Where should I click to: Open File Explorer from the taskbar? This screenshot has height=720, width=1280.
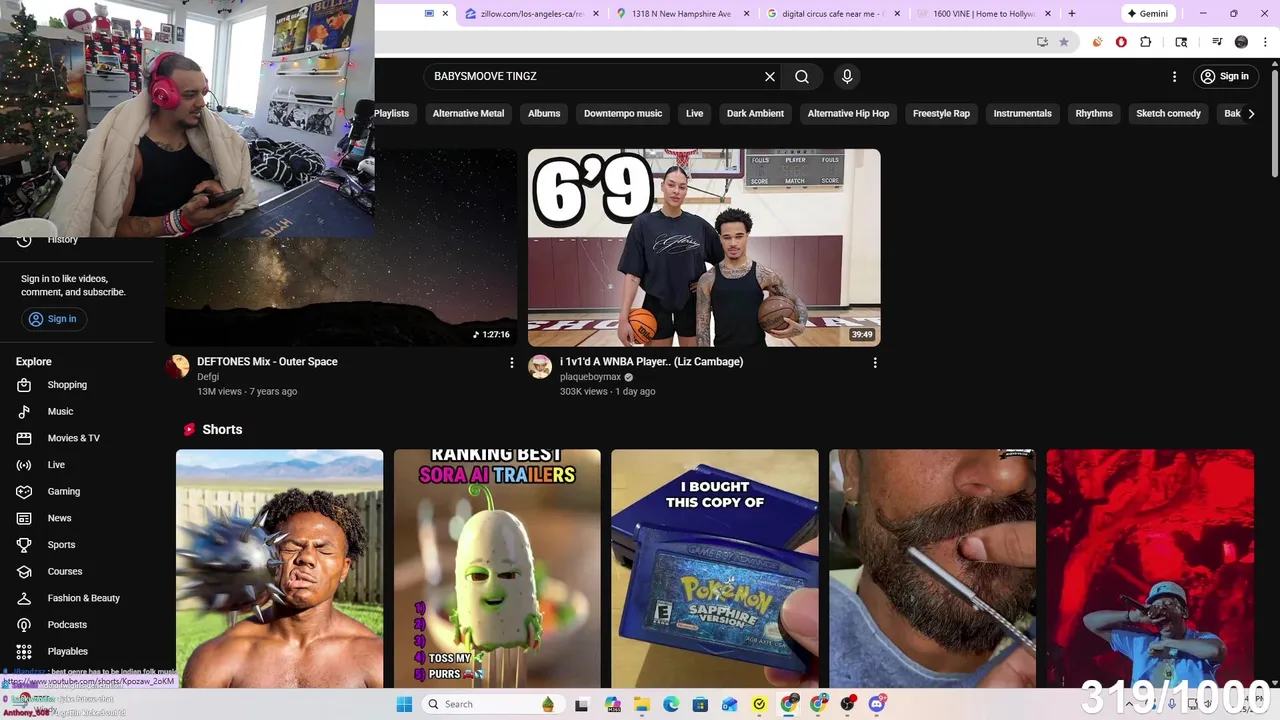pos(642,704)
